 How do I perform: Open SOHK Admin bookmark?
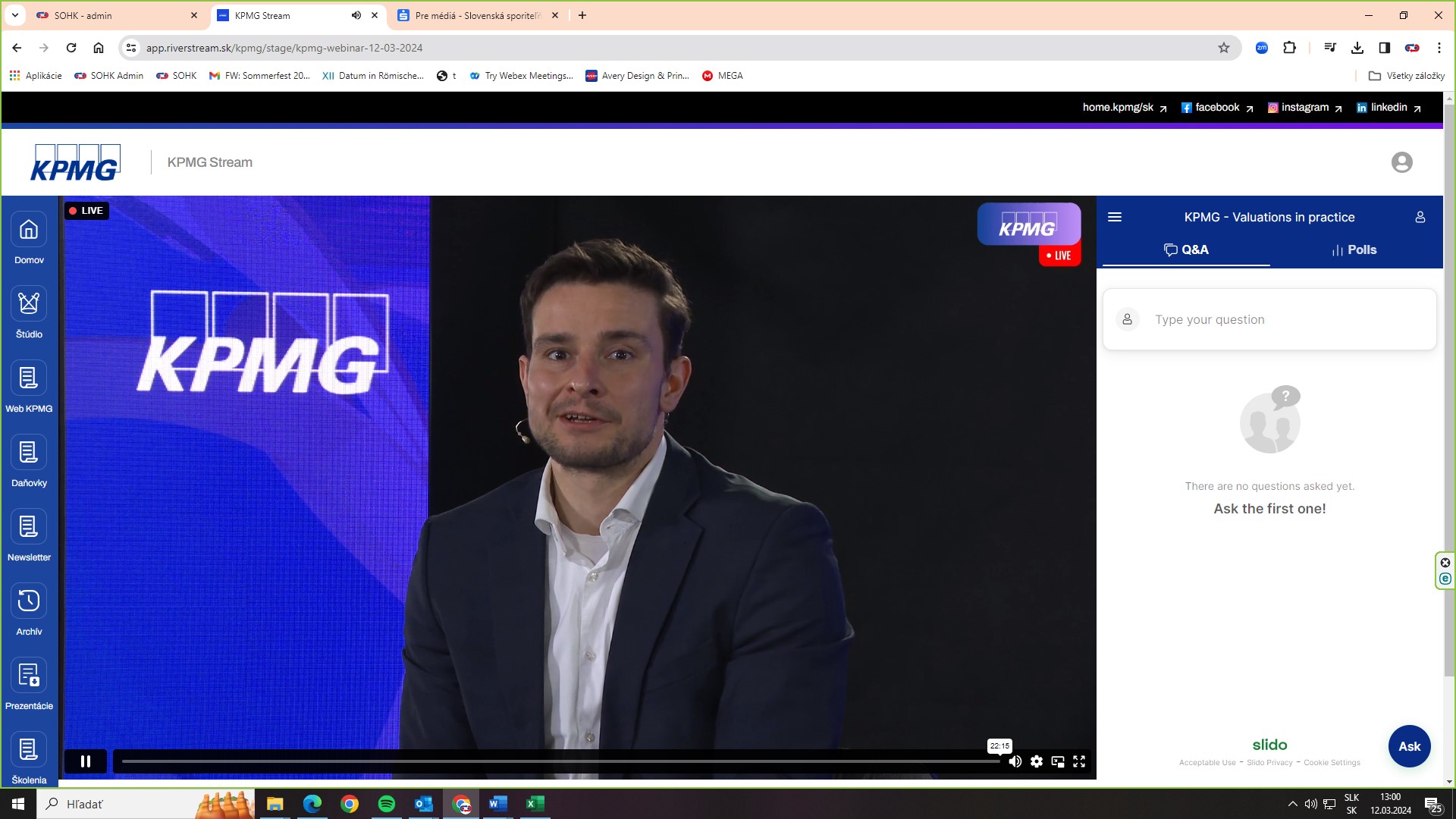(x=109, y=76)
